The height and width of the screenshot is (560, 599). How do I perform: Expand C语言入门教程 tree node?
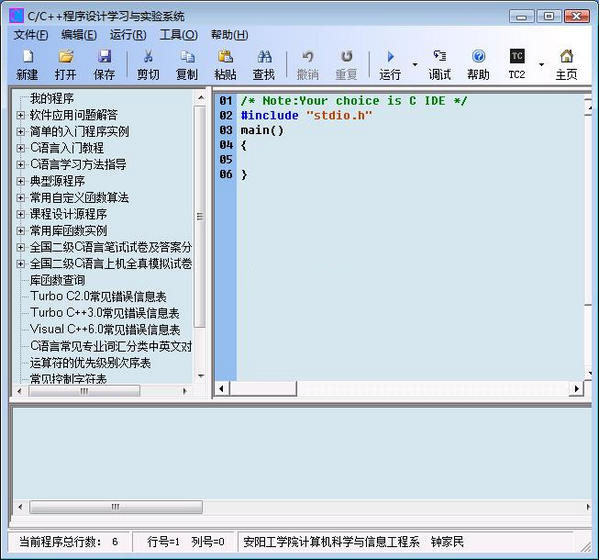[21, 148]
